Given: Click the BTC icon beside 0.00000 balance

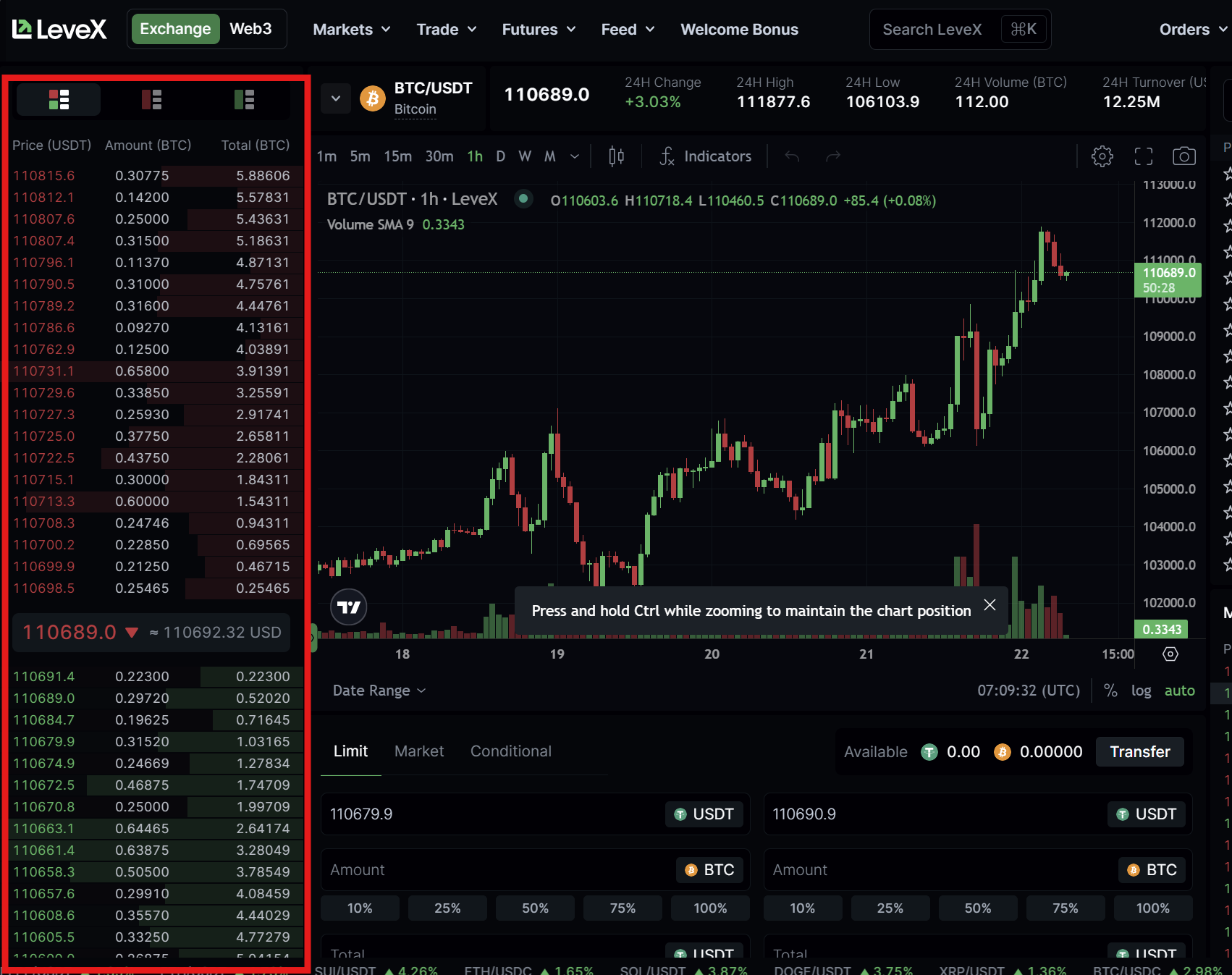Looking at the screenshot, I should (x=1002, y=752).
